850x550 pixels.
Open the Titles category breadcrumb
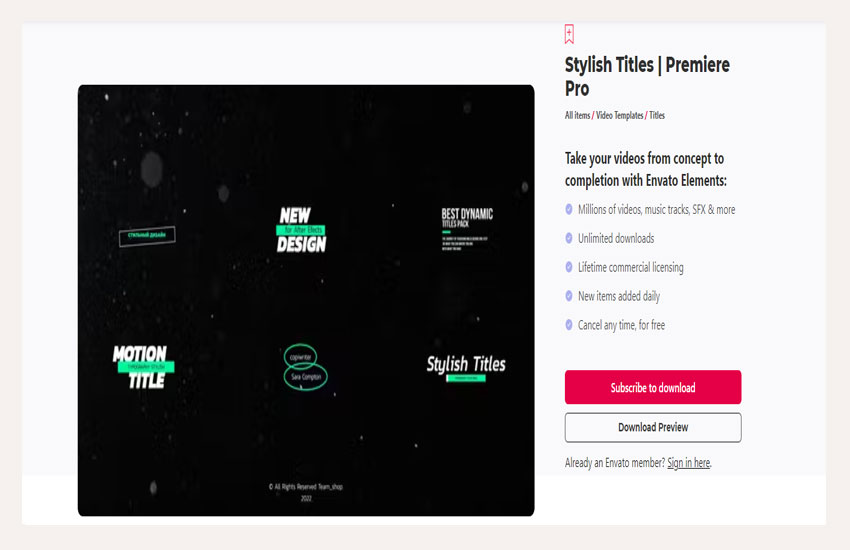click(x=657, y=115)
